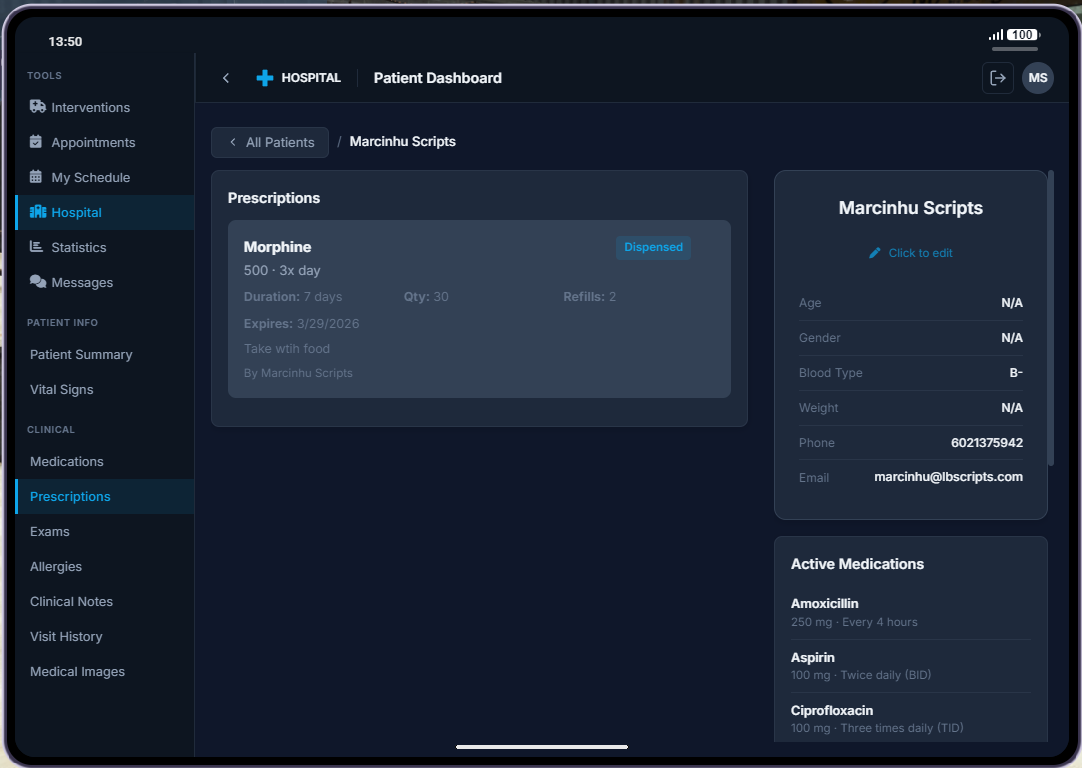Click the Statistics chart icon

click(37, 247)
